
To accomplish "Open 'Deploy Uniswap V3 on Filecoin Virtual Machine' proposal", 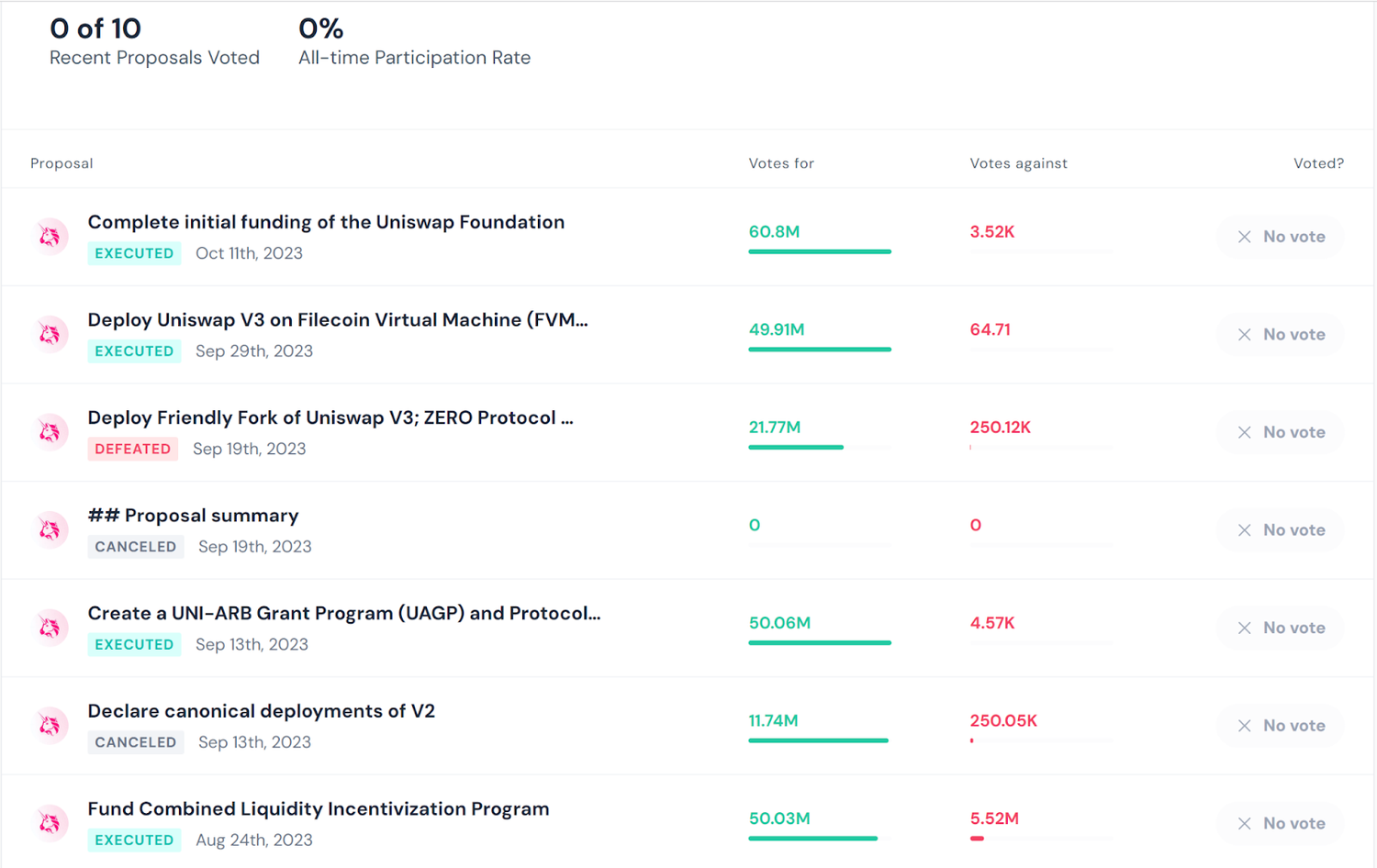I will coord(337,320).
